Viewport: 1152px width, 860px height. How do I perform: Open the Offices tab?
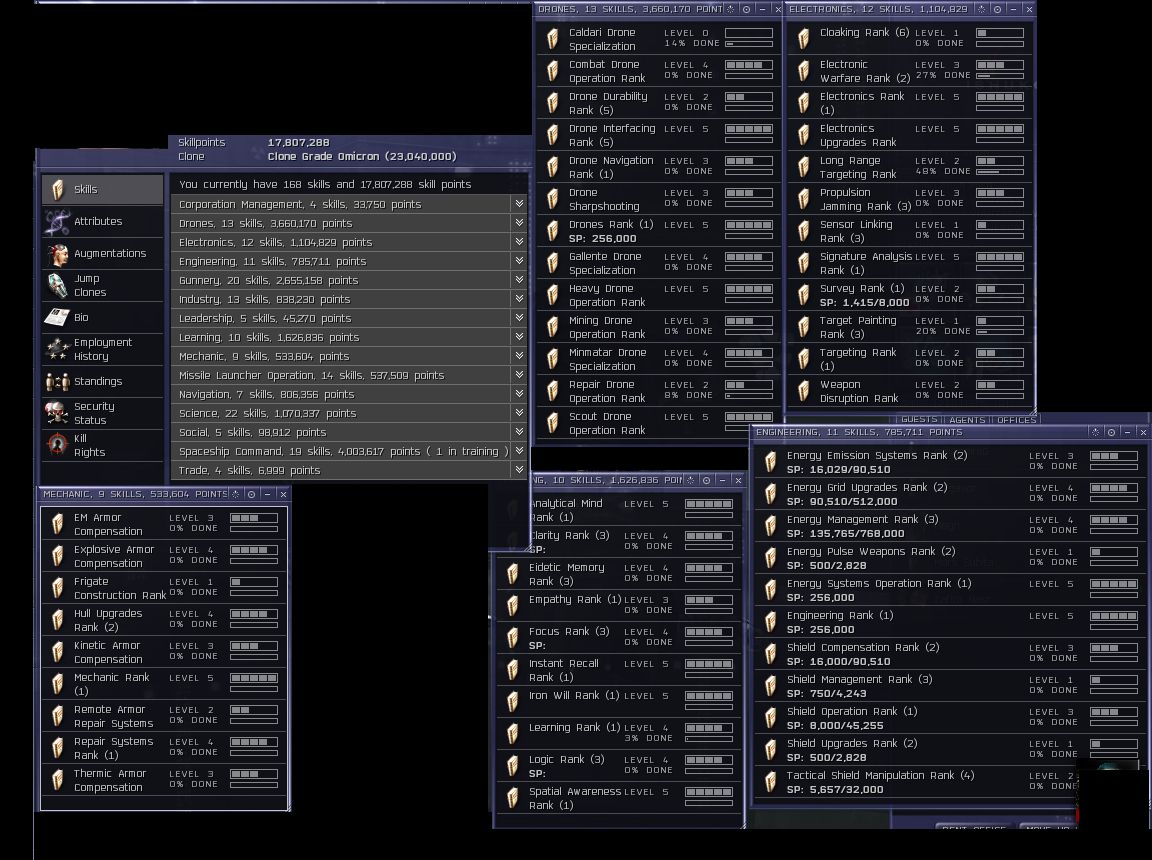click(1016, 419)
